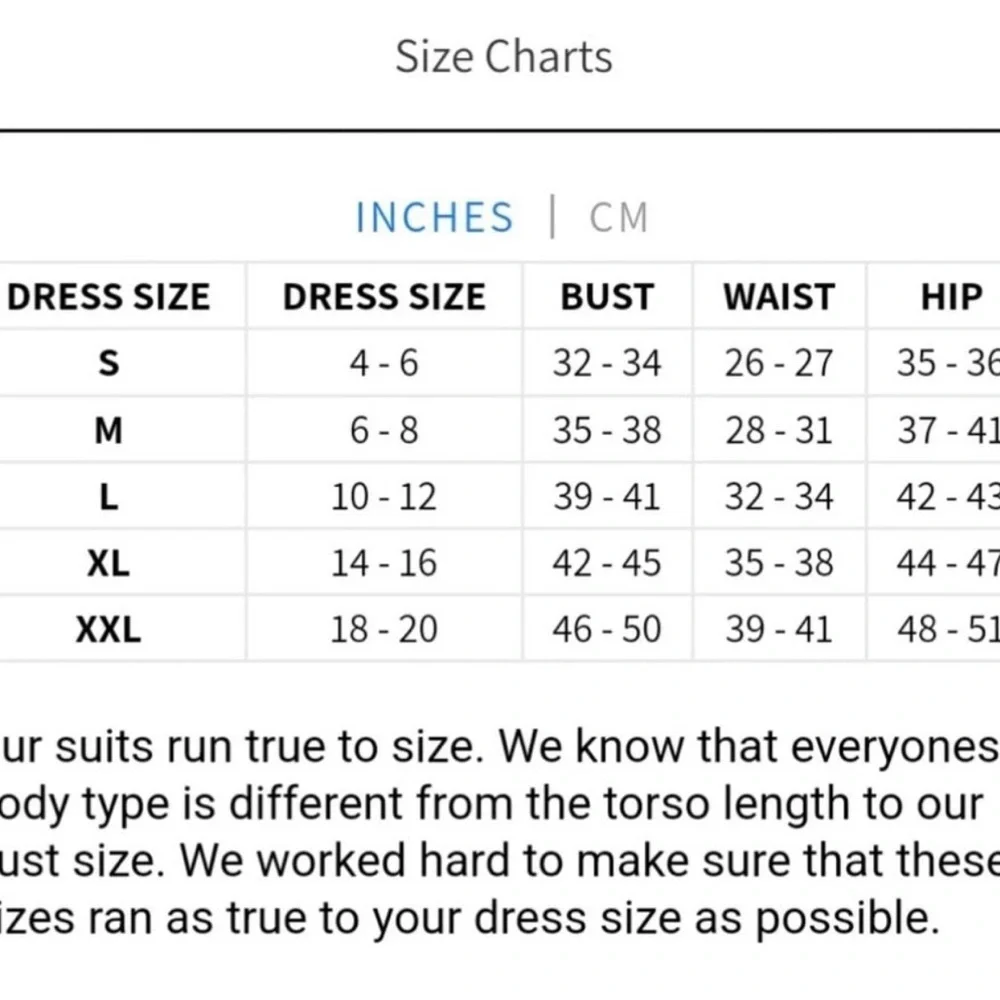Click the Size Charts heading

pyautogui.click(x=504, y=57)
